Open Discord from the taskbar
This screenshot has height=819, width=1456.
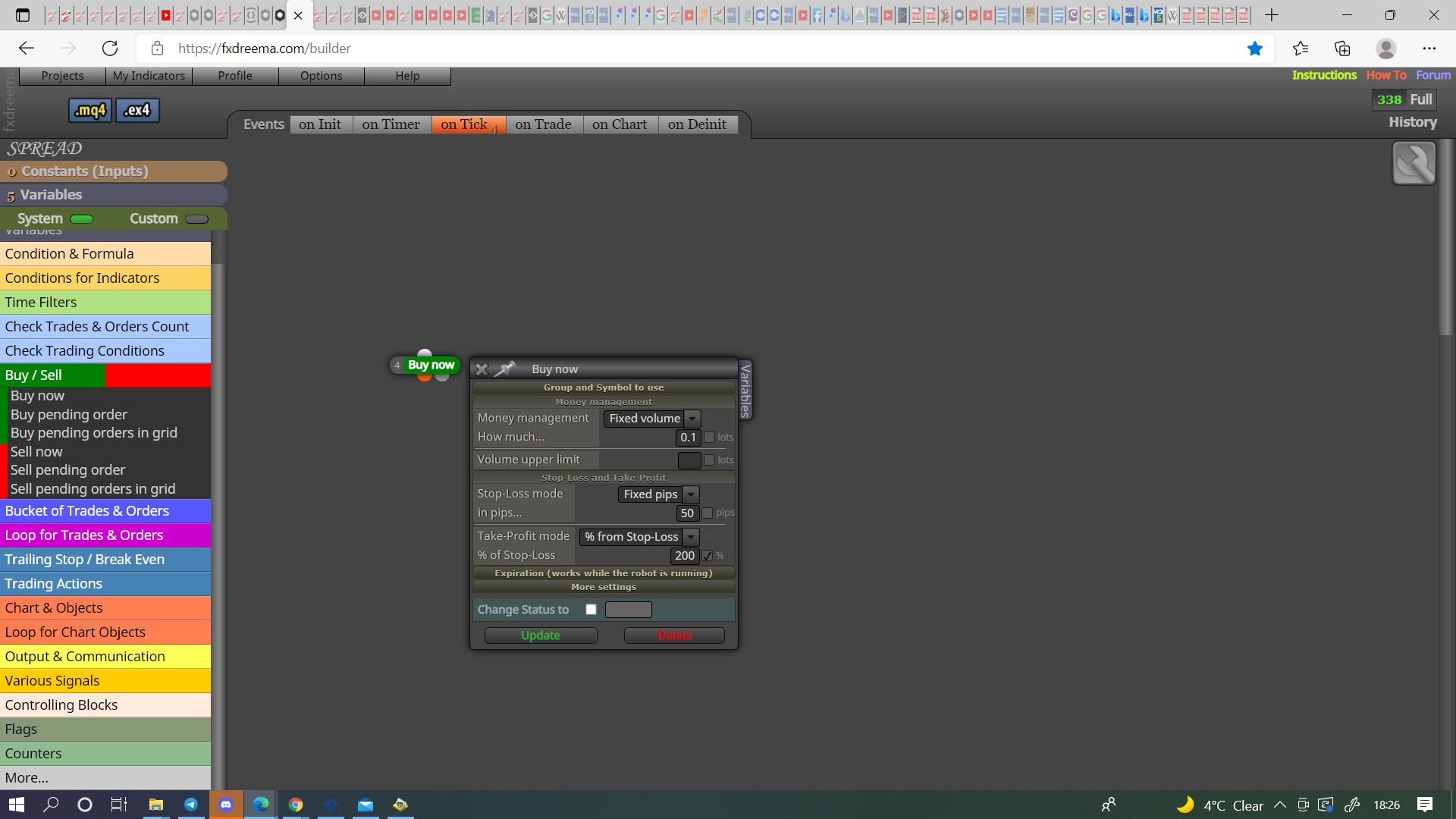[x=226, y=805]
